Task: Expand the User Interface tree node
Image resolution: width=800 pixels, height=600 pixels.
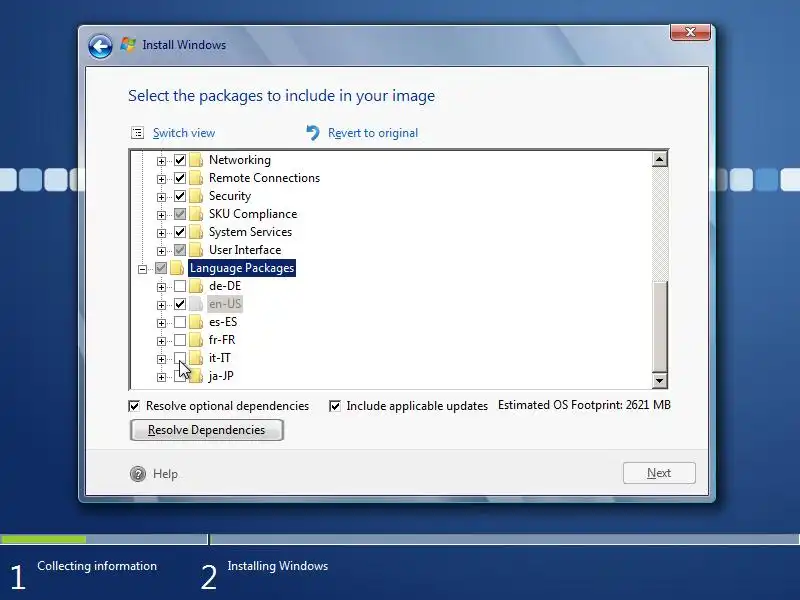Action: click(161, 251)
